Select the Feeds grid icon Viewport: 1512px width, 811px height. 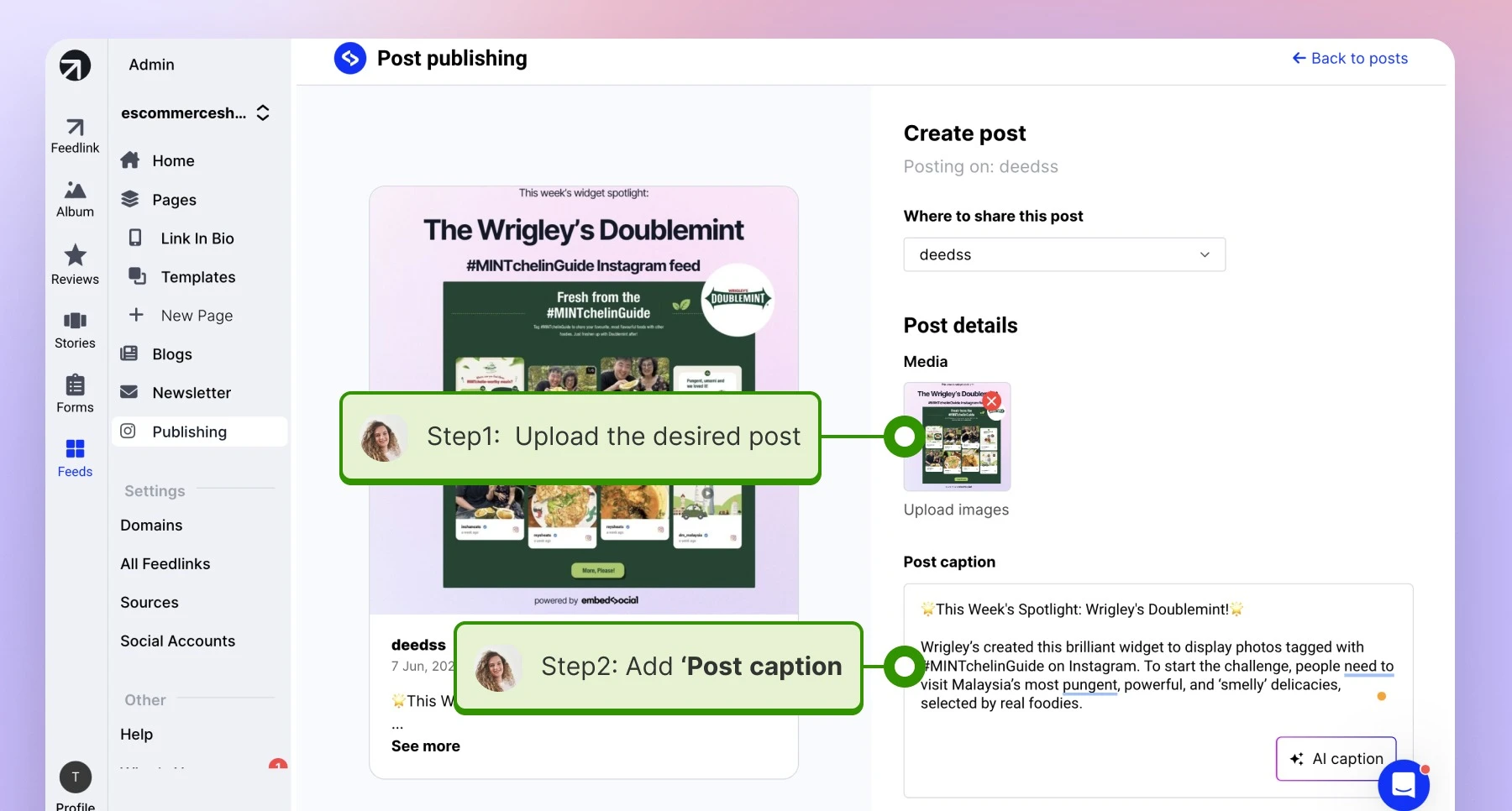pyautogui.click(x=75, y=458)
